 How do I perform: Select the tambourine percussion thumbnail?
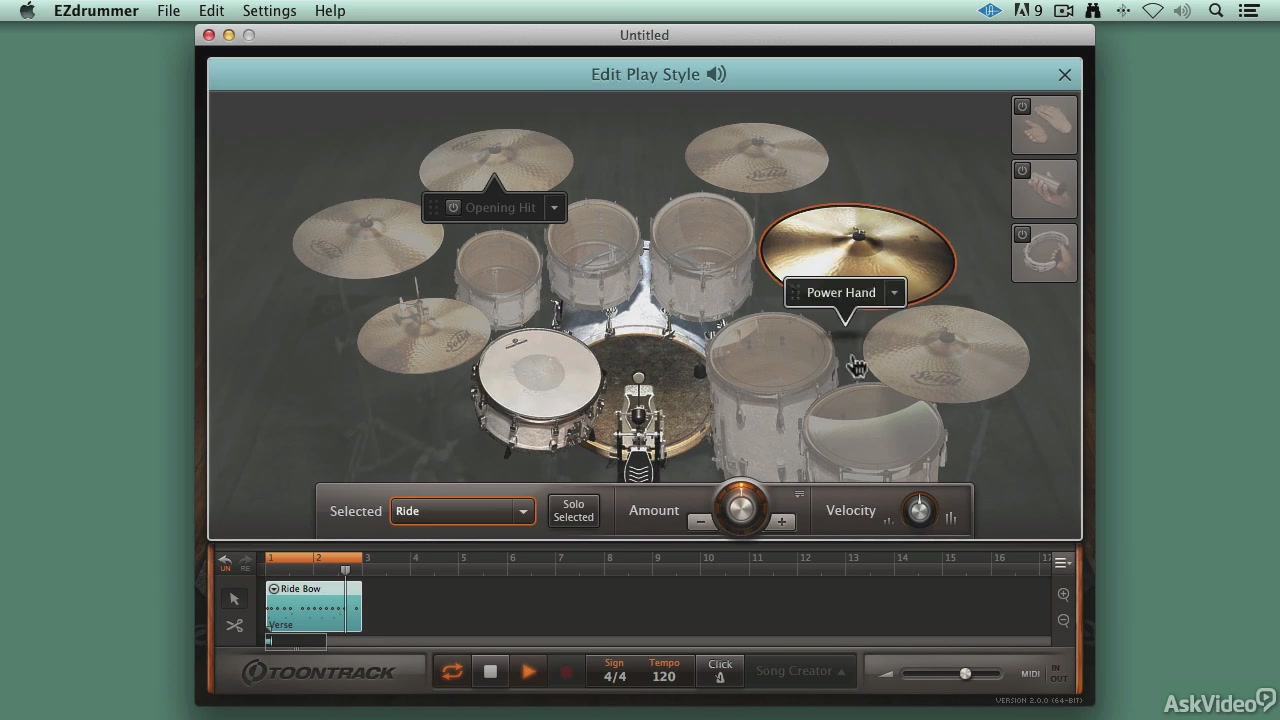[x=1045, y=254]
